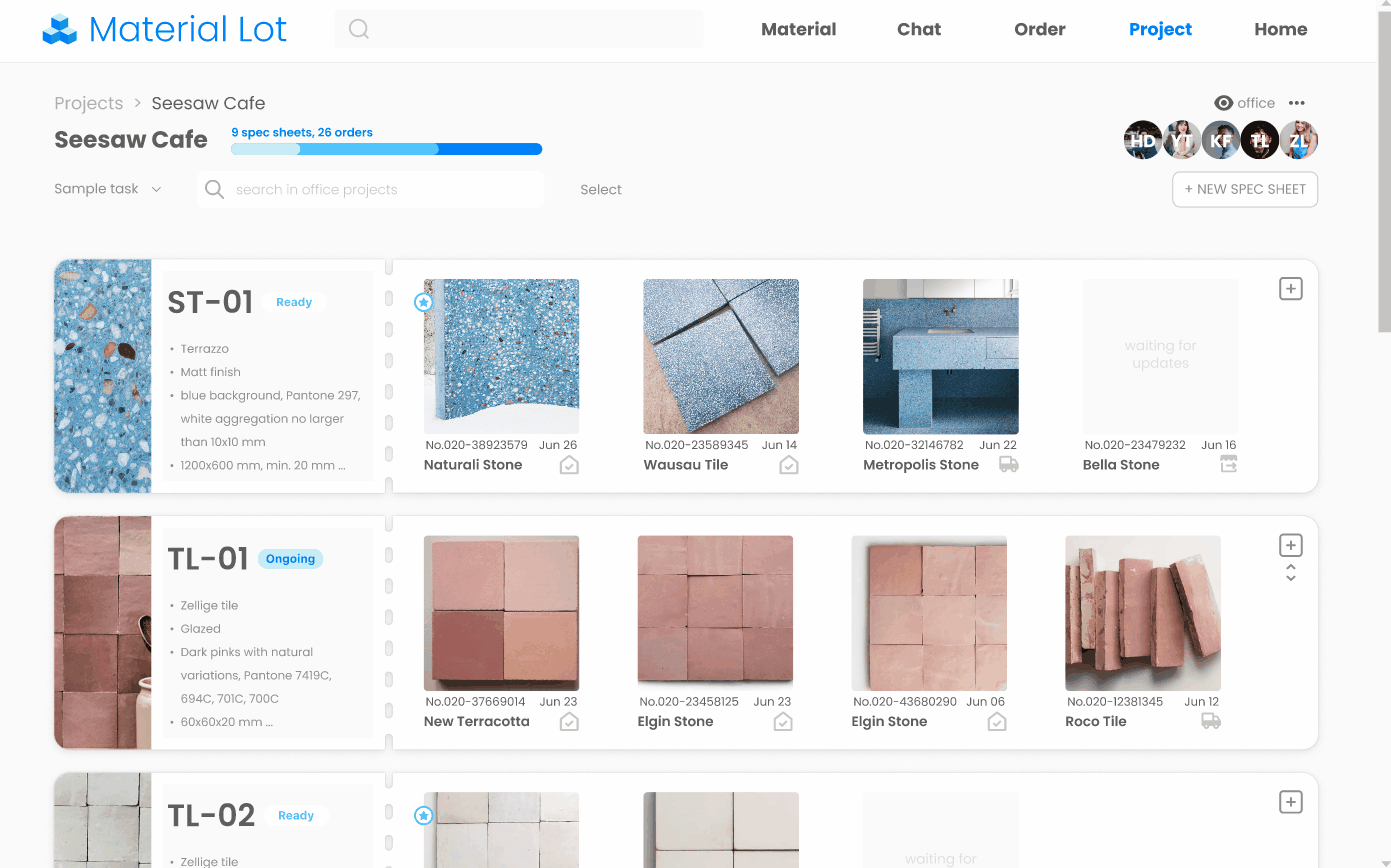Click Wausau Tile received status icon

point(789,465)
